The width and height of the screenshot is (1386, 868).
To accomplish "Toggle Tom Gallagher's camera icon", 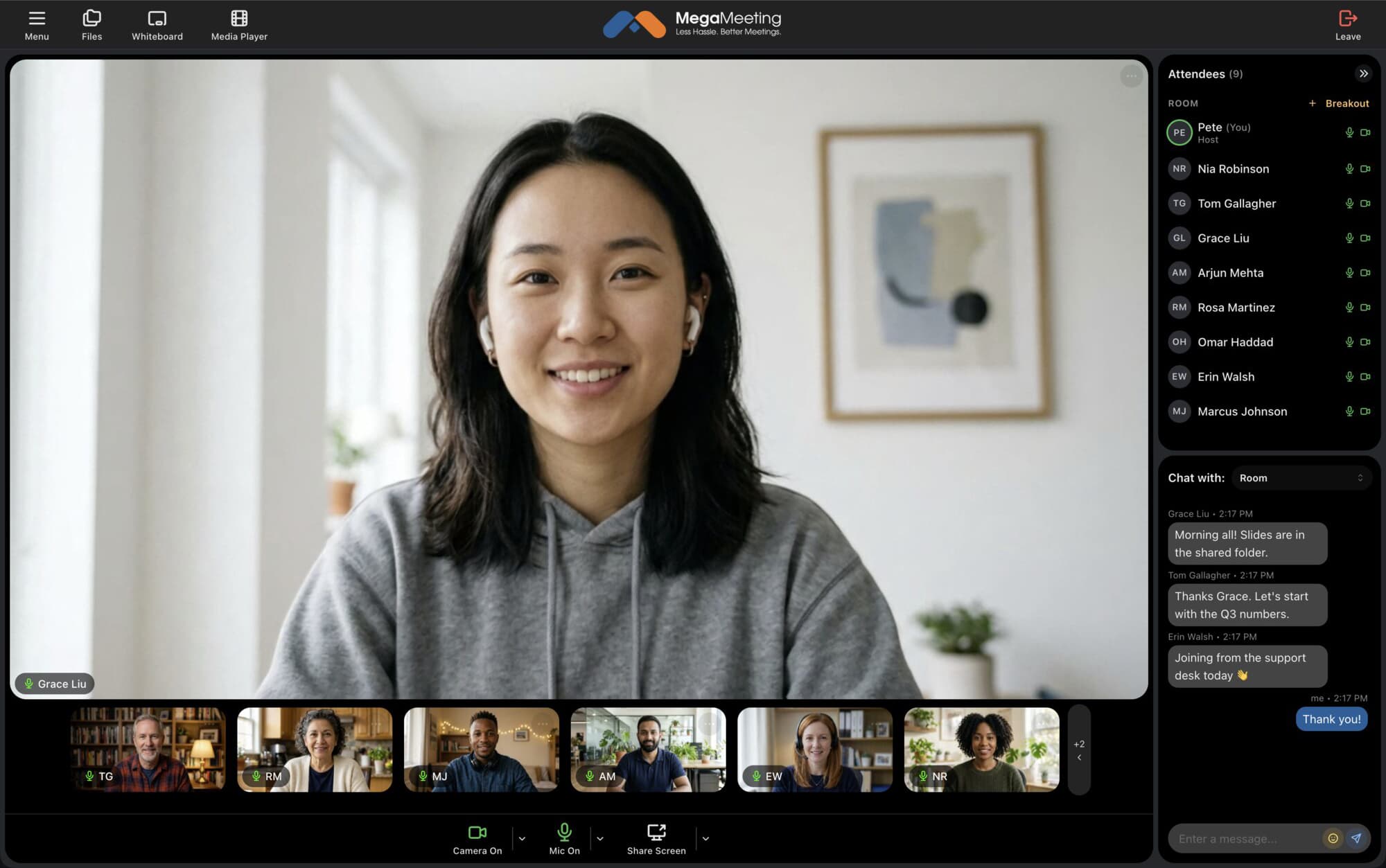I will click(1365, 203).
